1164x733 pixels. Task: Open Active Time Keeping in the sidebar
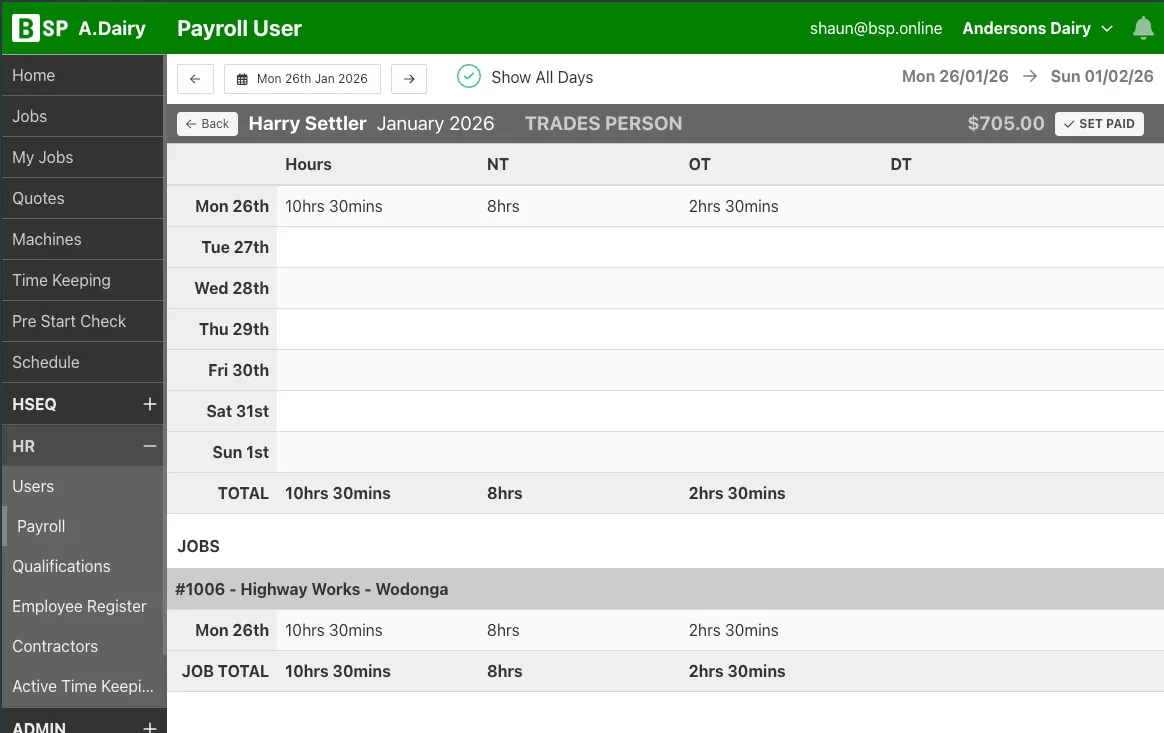[82, 687]
